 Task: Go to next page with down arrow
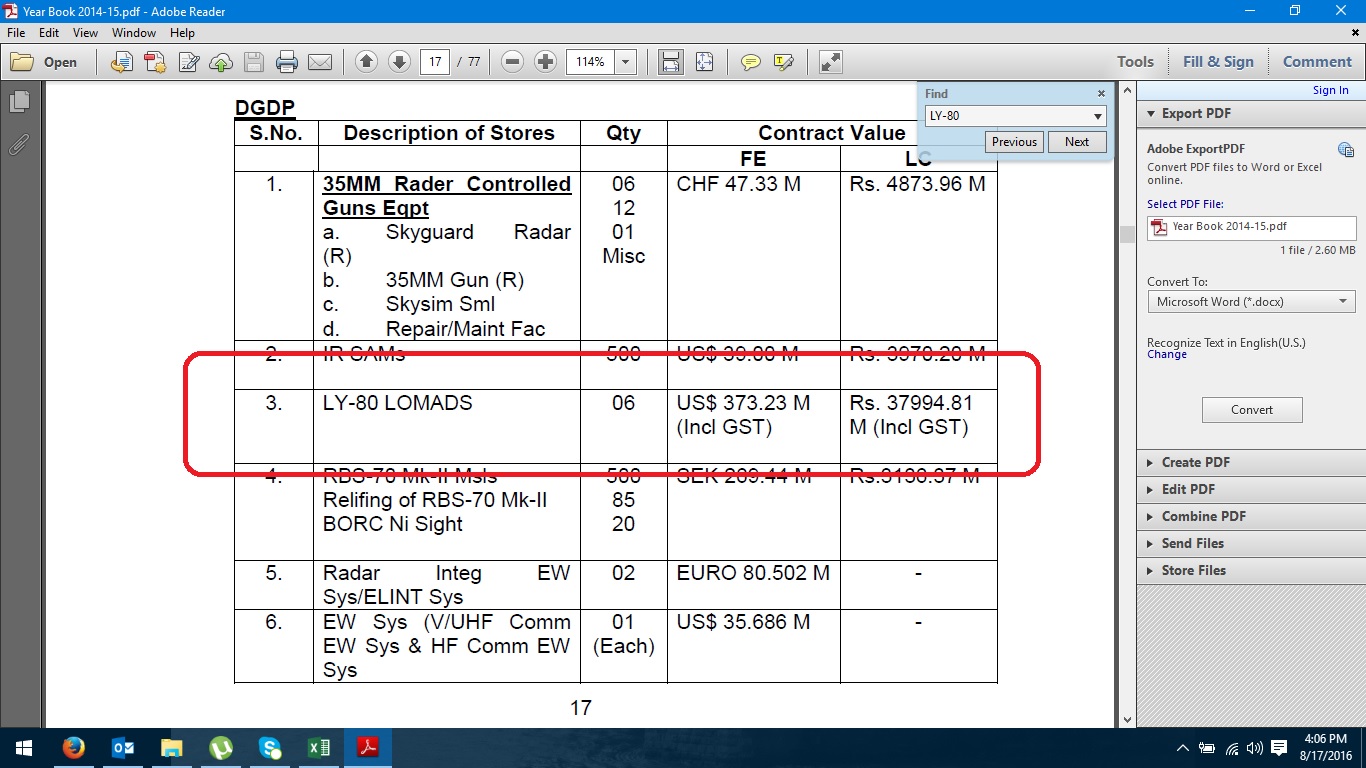(399, 62)
